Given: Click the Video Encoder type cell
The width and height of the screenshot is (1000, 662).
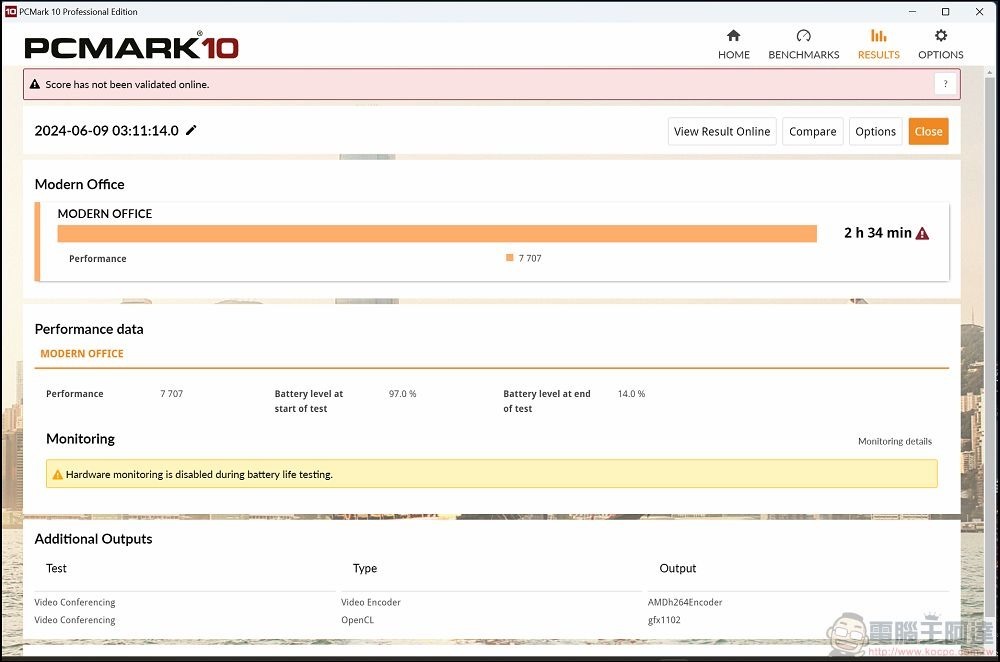Looking at the screenshot, I should pos(371,602).
